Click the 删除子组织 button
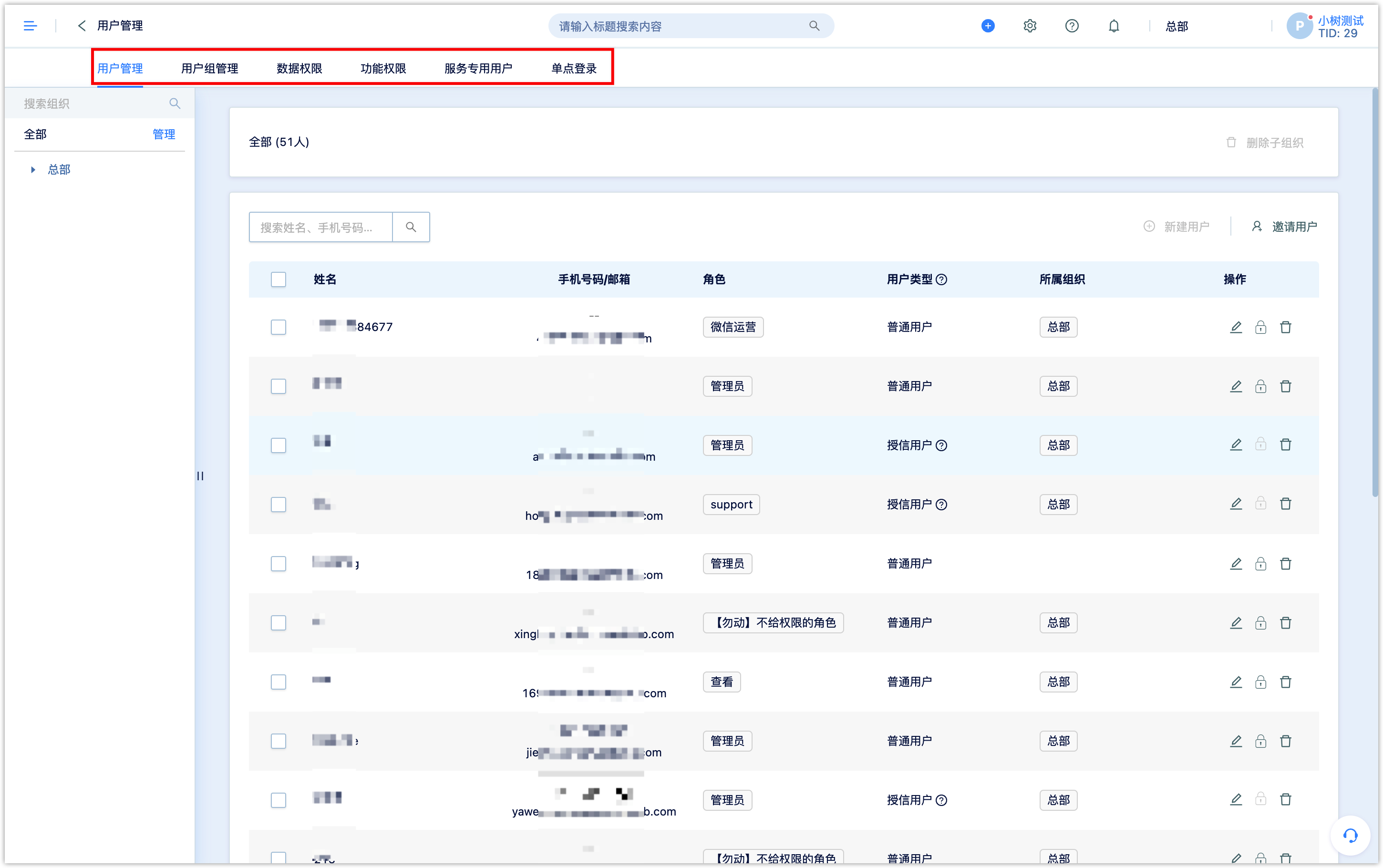Image resolution: width=1383 pixels, height=868 pixels. [x=1265, y=143]
